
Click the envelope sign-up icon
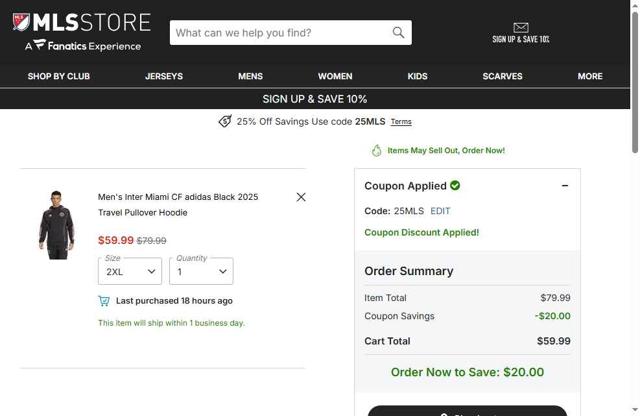[x=521, y=27]
